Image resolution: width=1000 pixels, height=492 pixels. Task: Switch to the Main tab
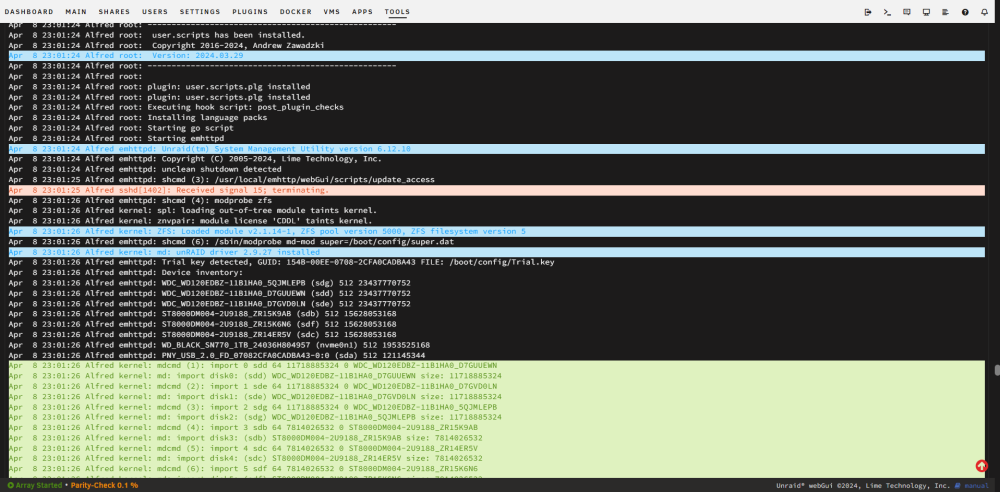(77, 11)
